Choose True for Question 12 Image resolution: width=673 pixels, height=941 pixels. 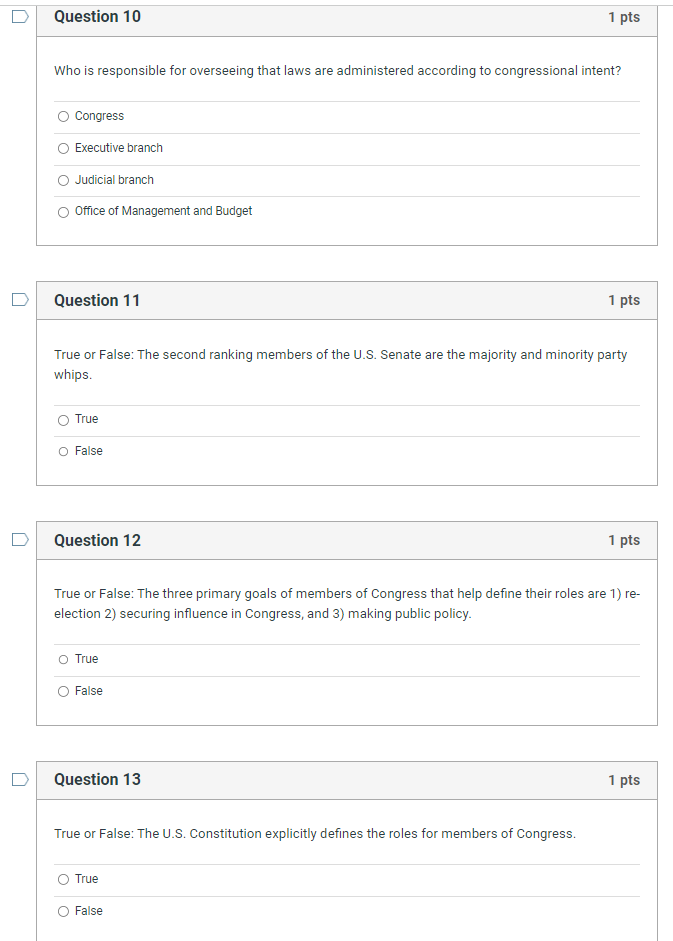(63, 659)
